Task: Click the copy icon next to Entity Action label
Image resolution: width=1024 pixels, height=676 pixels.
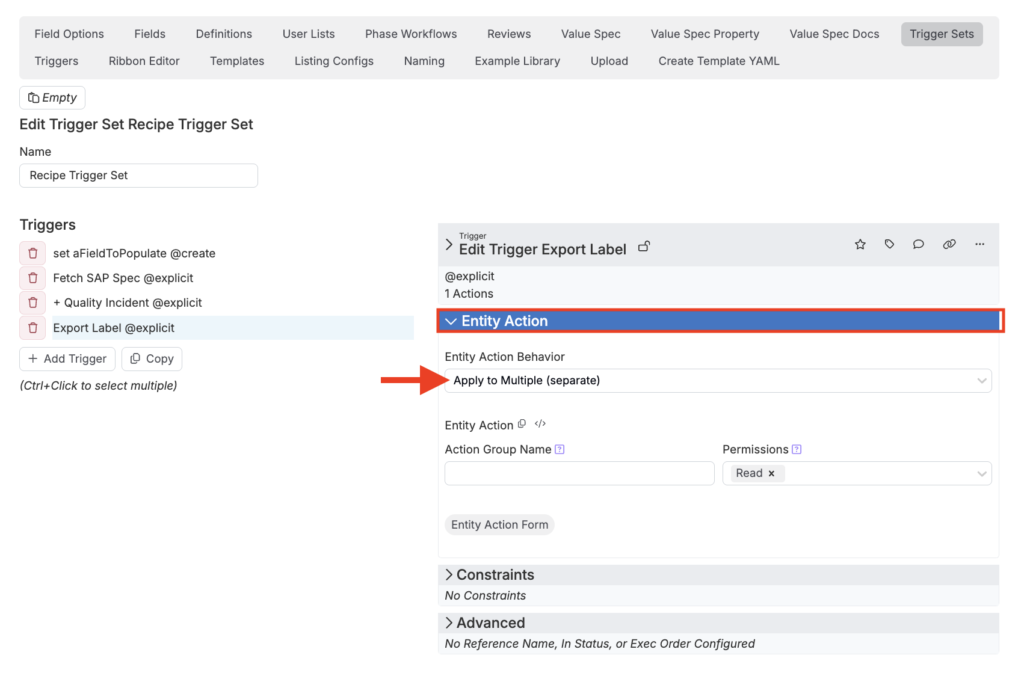Action: (x=522, y=424)
